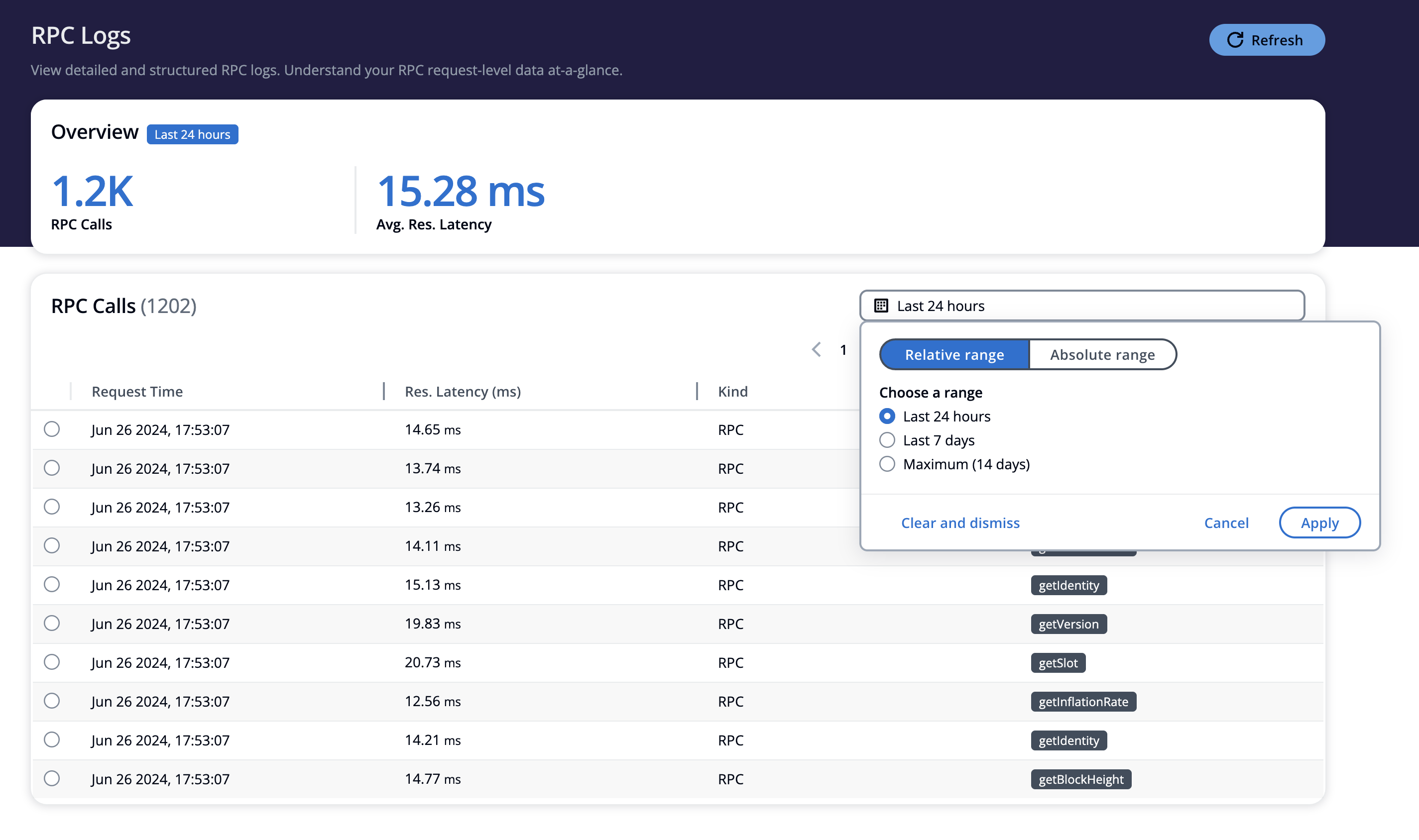Click the Last 24 hours Overview badge
Viewport: 1419px width, 840px height.
(x=193, y=135)
